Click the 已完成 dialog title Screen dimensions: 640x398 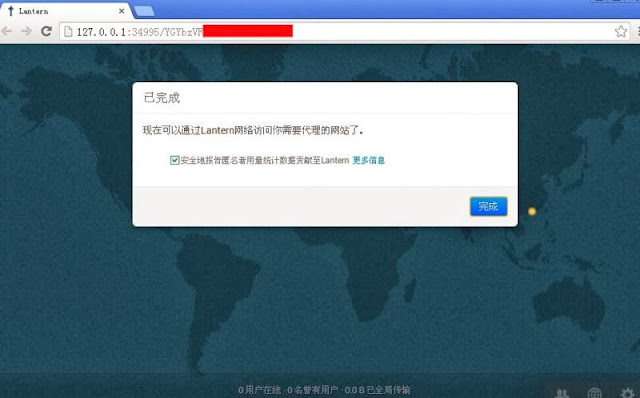point(162,98)
